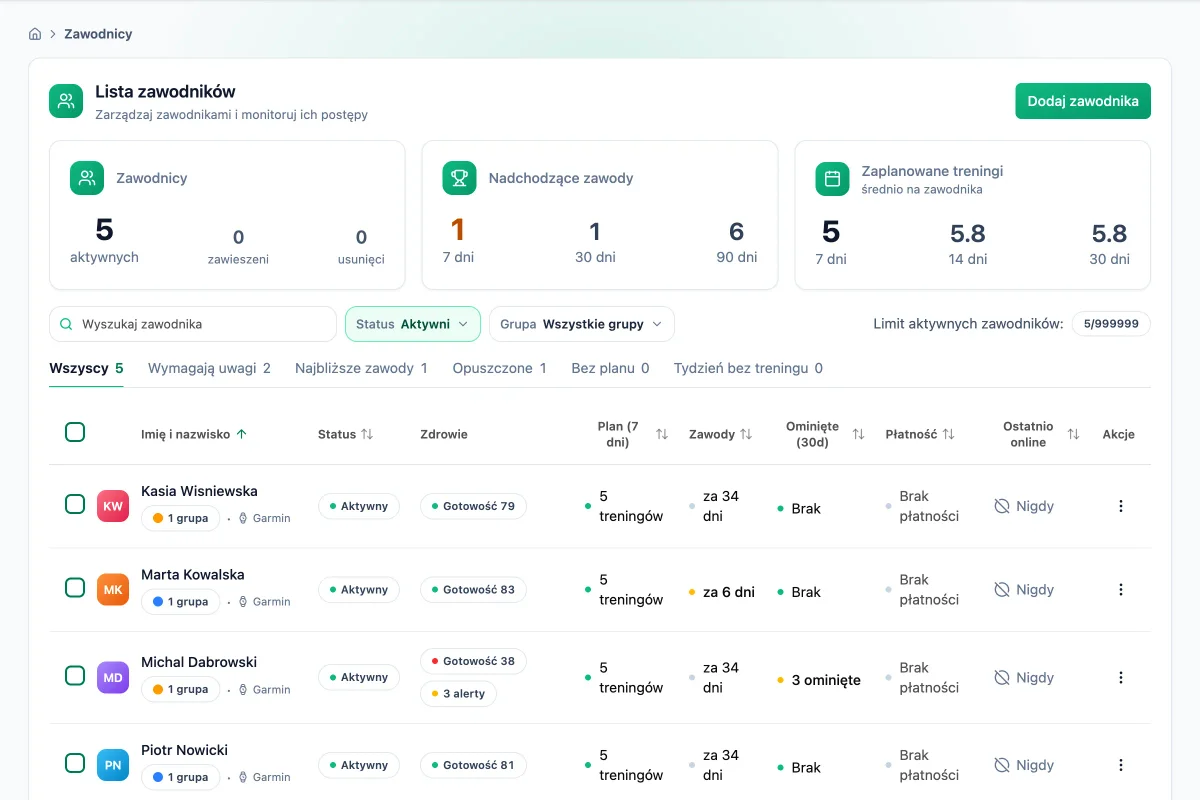This screenshot has height=800, width=1200.
Task: Click the Zawodnicy card people icon
Action: tap(87, 178)
